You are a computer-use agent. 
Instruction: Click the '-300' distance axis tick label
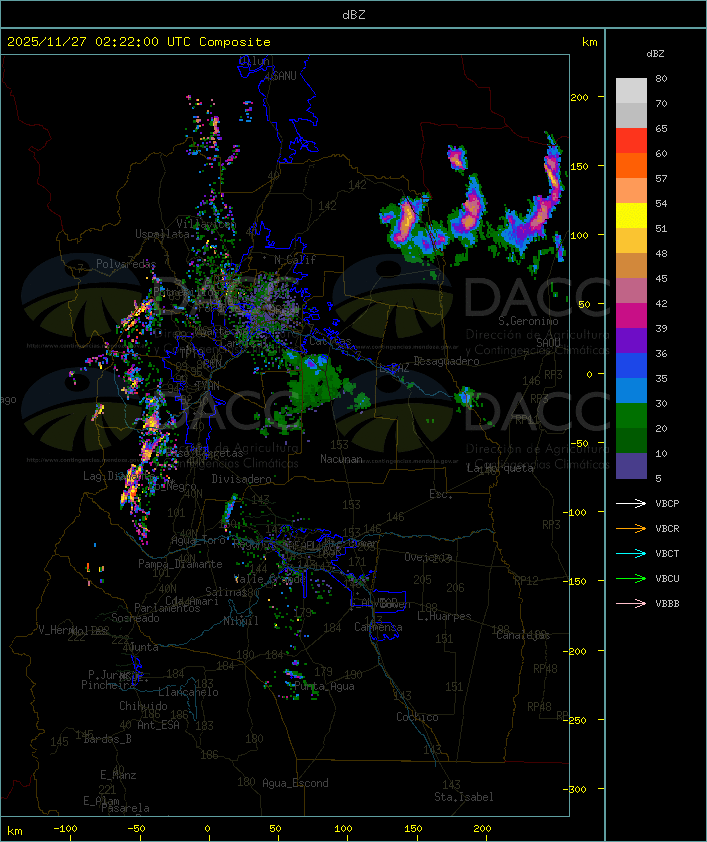pyautogui.click(x=575, y=789)
